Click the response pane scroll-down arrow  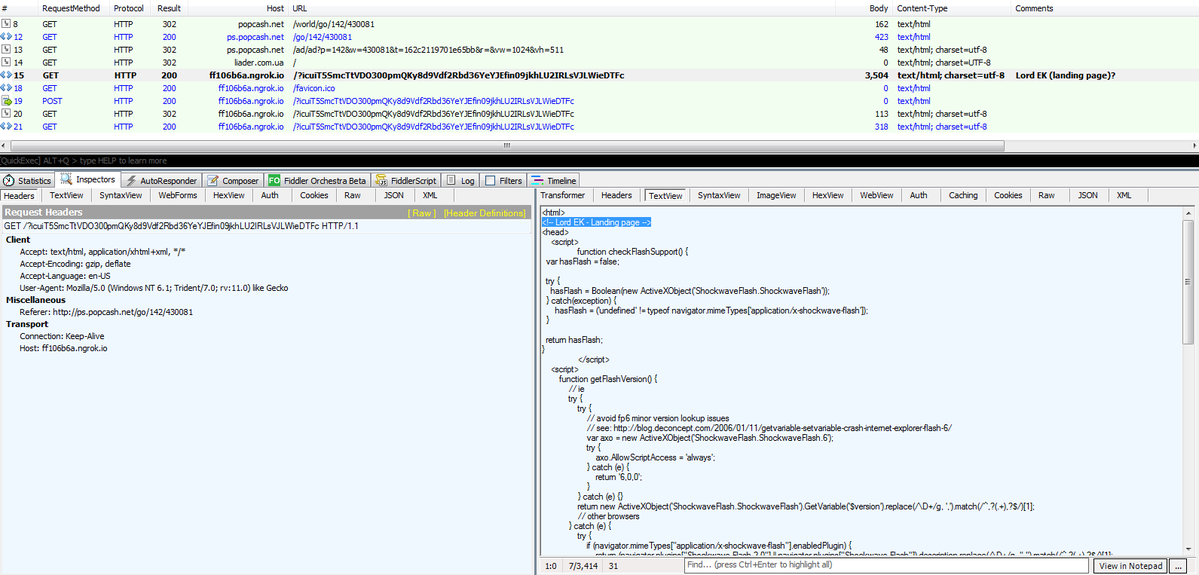(x=1188, y=550)
